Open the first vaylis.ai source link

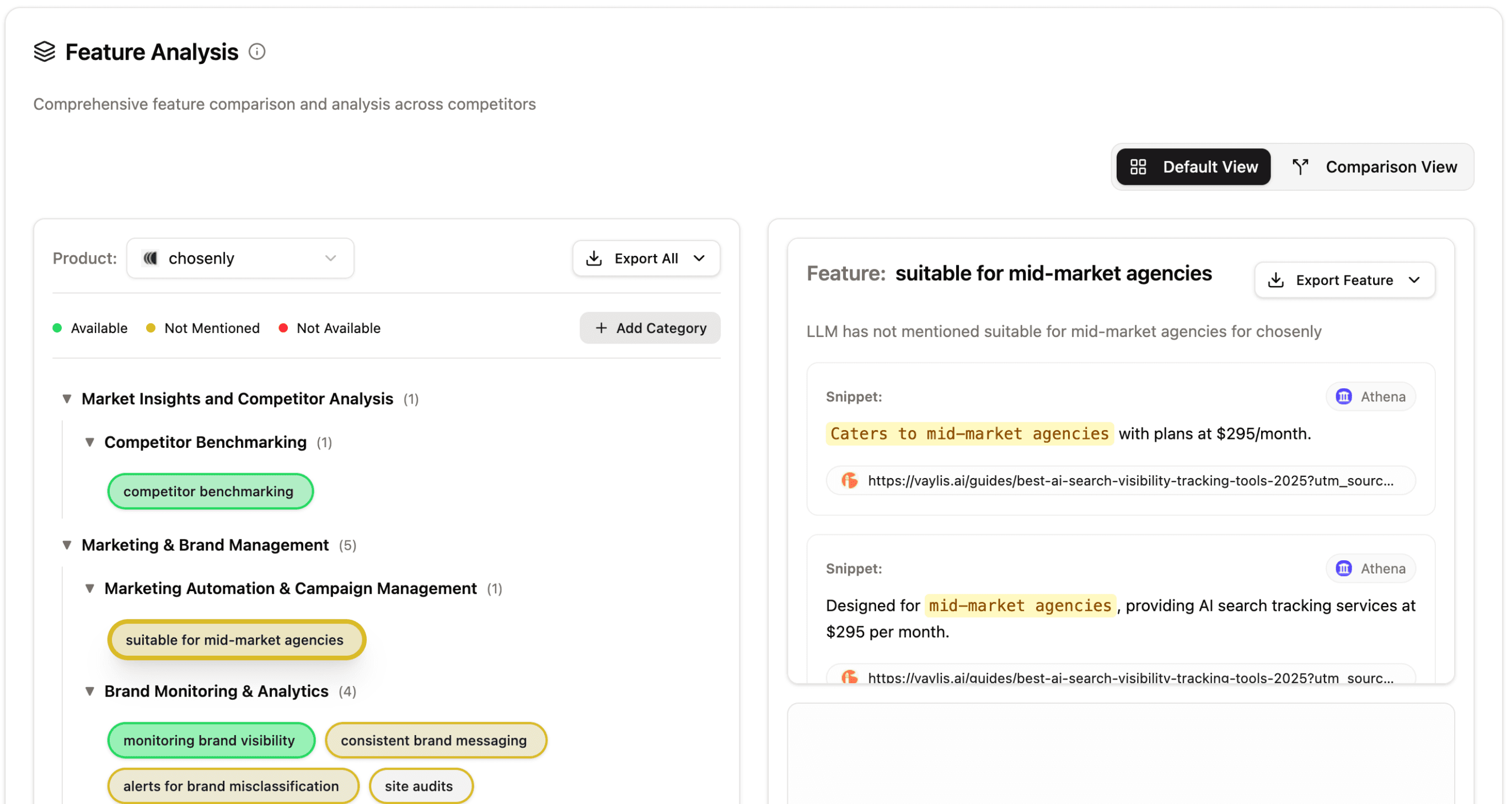(1129, 481)
